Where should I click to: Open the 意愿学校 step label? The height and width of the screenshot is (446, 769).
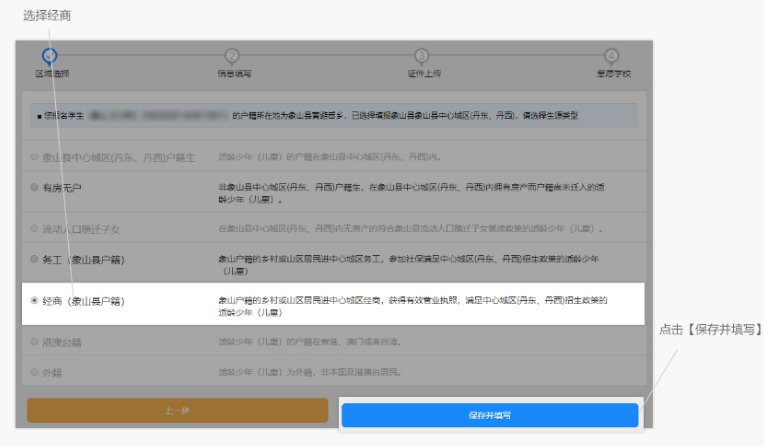tap(611, 74)
